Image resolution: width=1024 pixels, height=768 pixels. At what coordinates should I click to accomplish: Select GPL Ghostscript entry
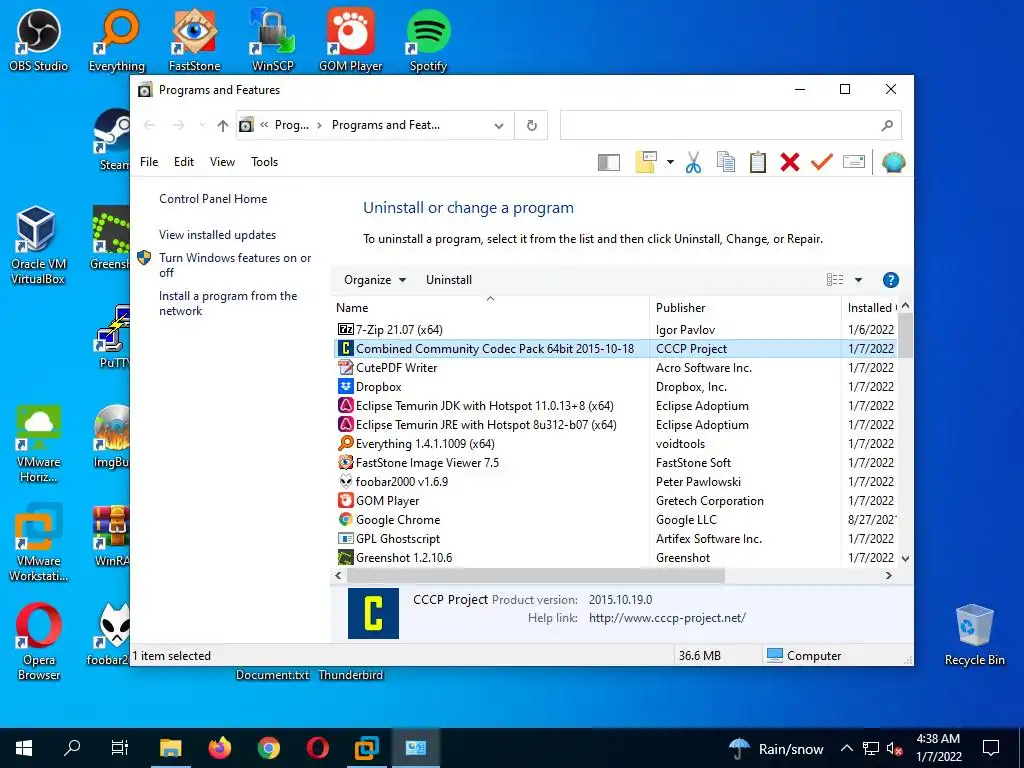[615, 539]
